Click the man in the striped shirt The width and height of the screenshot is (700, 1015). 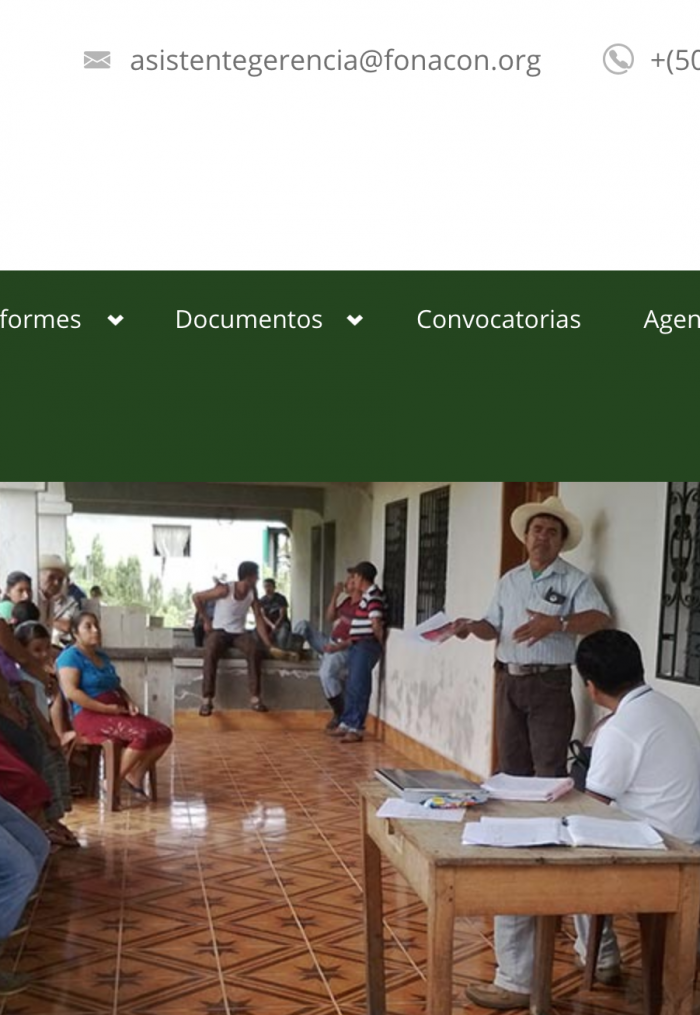(x=361, y=651)
